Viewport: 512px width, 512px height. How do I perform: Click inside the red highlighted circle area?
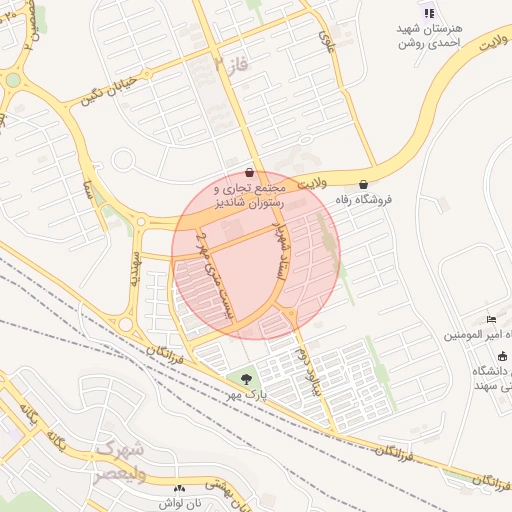256,256
